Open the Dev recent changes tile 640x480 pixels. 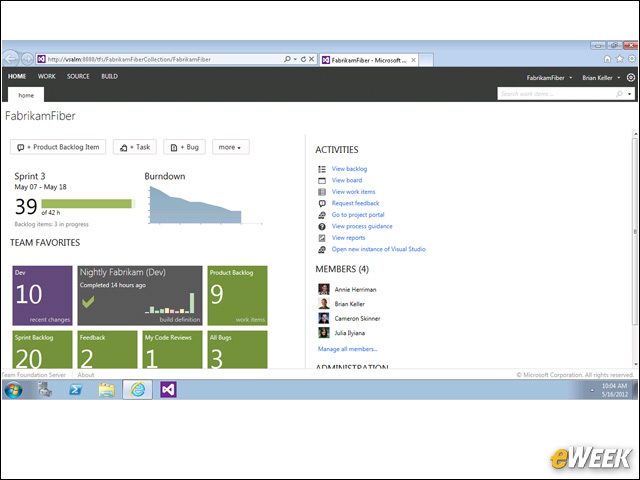tap(42, 296)
